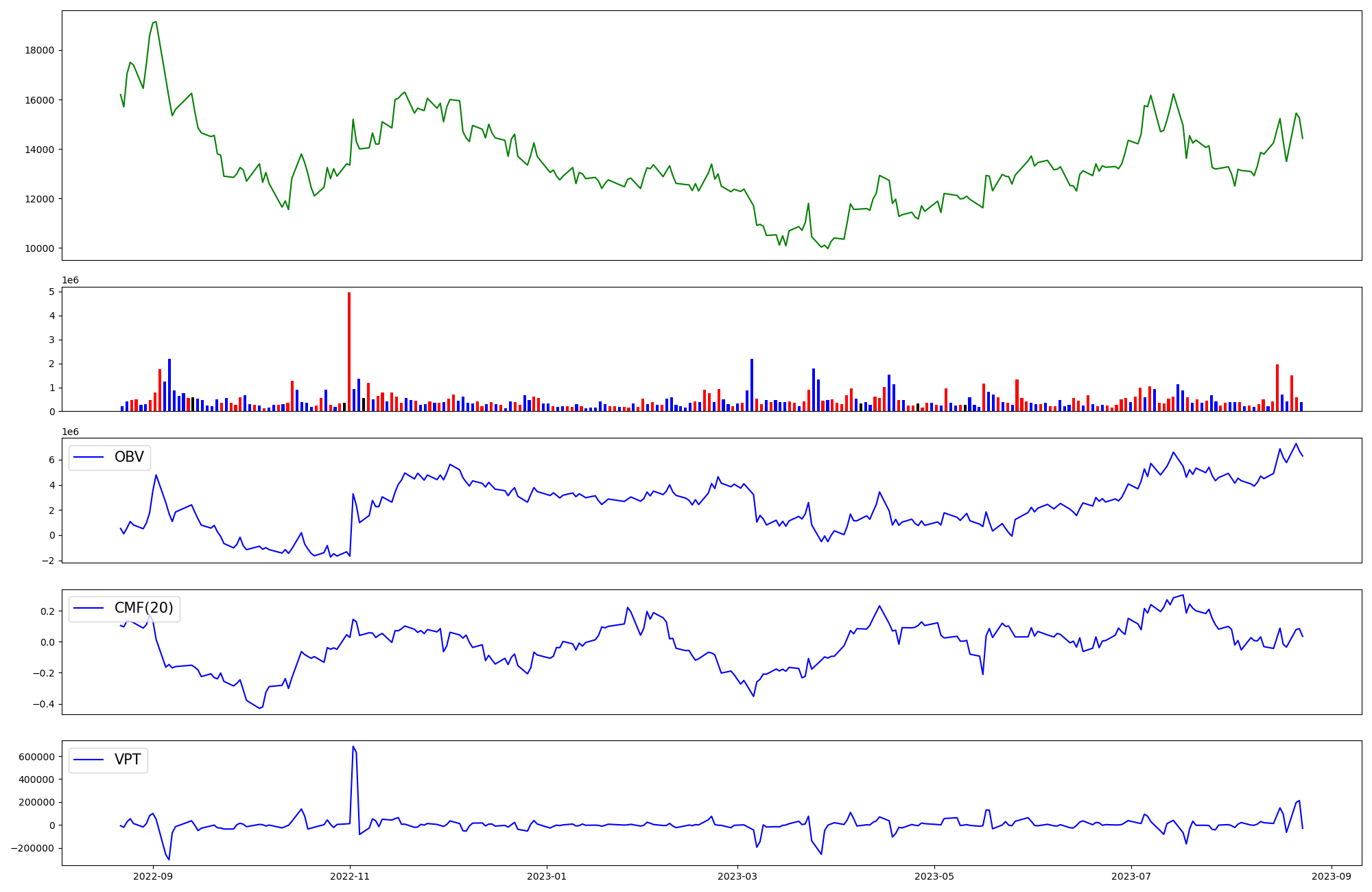The width and height of the screenshot is (1372, 892).
Task: Click the 2023-09 x-axis label
Action: click(x=1332, y=876)
